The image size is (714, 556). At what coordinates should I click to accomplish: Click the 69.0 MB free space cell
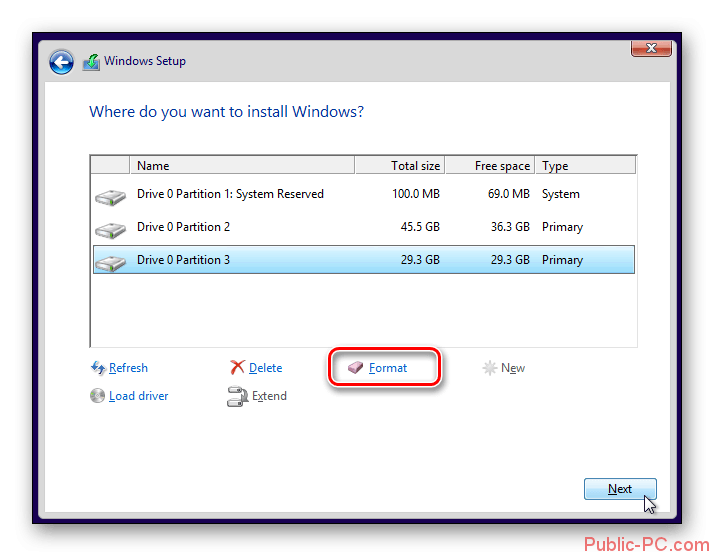509,194
